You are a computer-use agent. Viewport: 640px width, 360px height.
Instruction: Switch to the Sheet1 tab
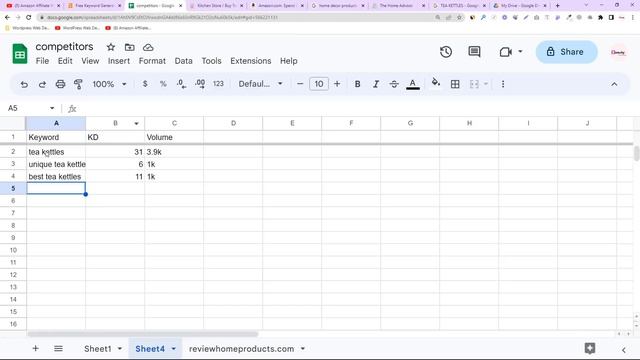98,349
